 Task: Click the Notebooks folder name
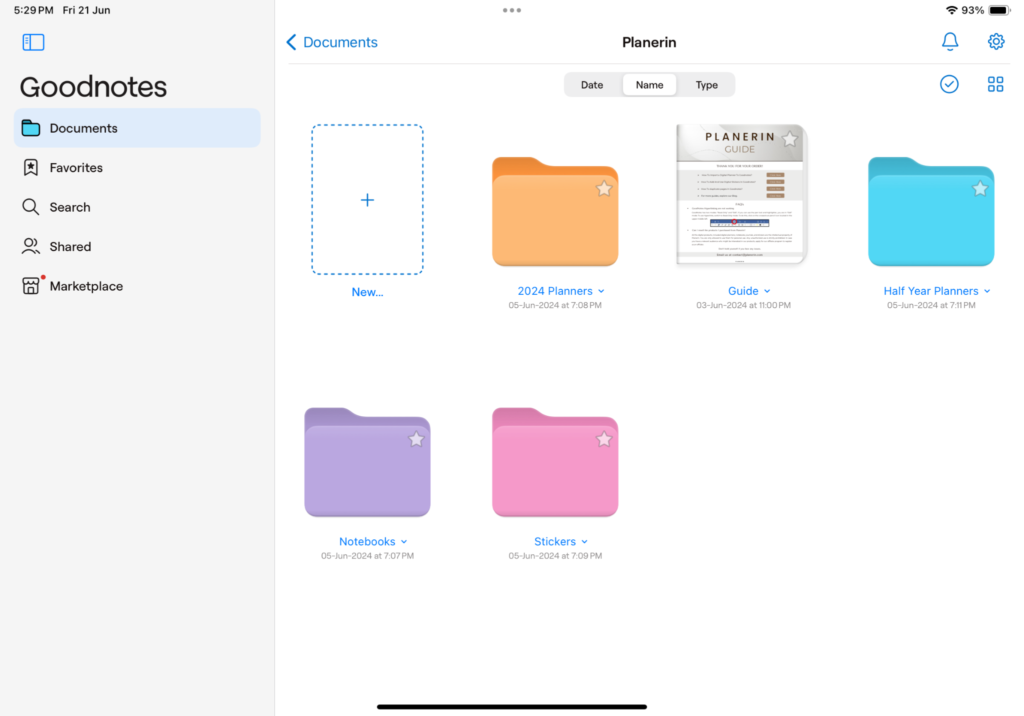367,542
